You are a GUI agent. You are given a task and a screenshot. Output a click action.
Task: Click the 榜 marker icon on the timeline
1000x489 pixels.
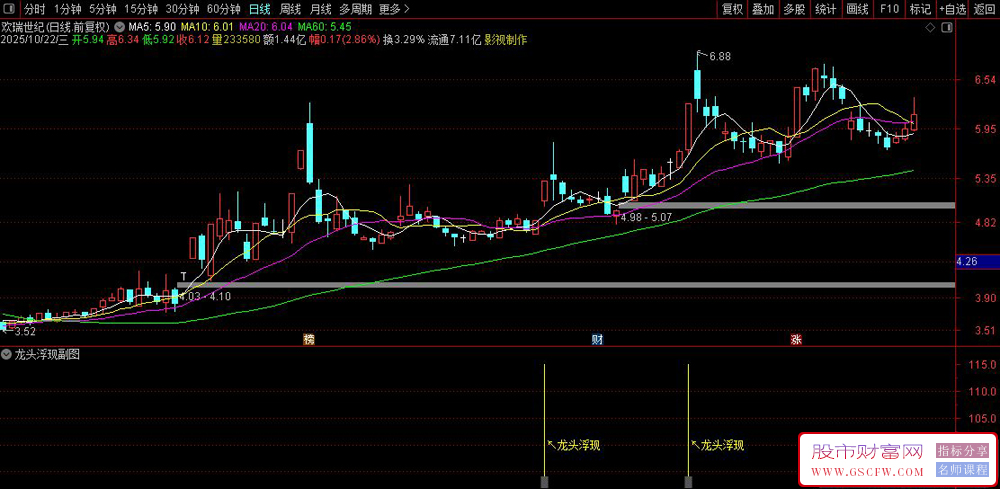coord(309,339)
